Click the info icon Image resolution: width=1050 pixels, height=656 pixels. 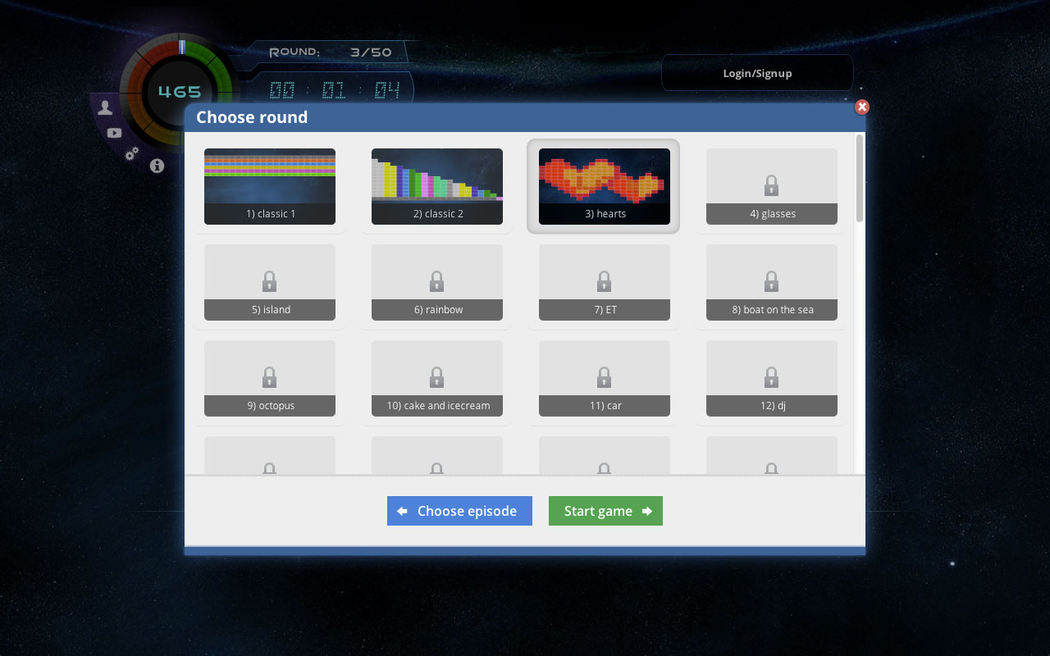tap(157, 166)
